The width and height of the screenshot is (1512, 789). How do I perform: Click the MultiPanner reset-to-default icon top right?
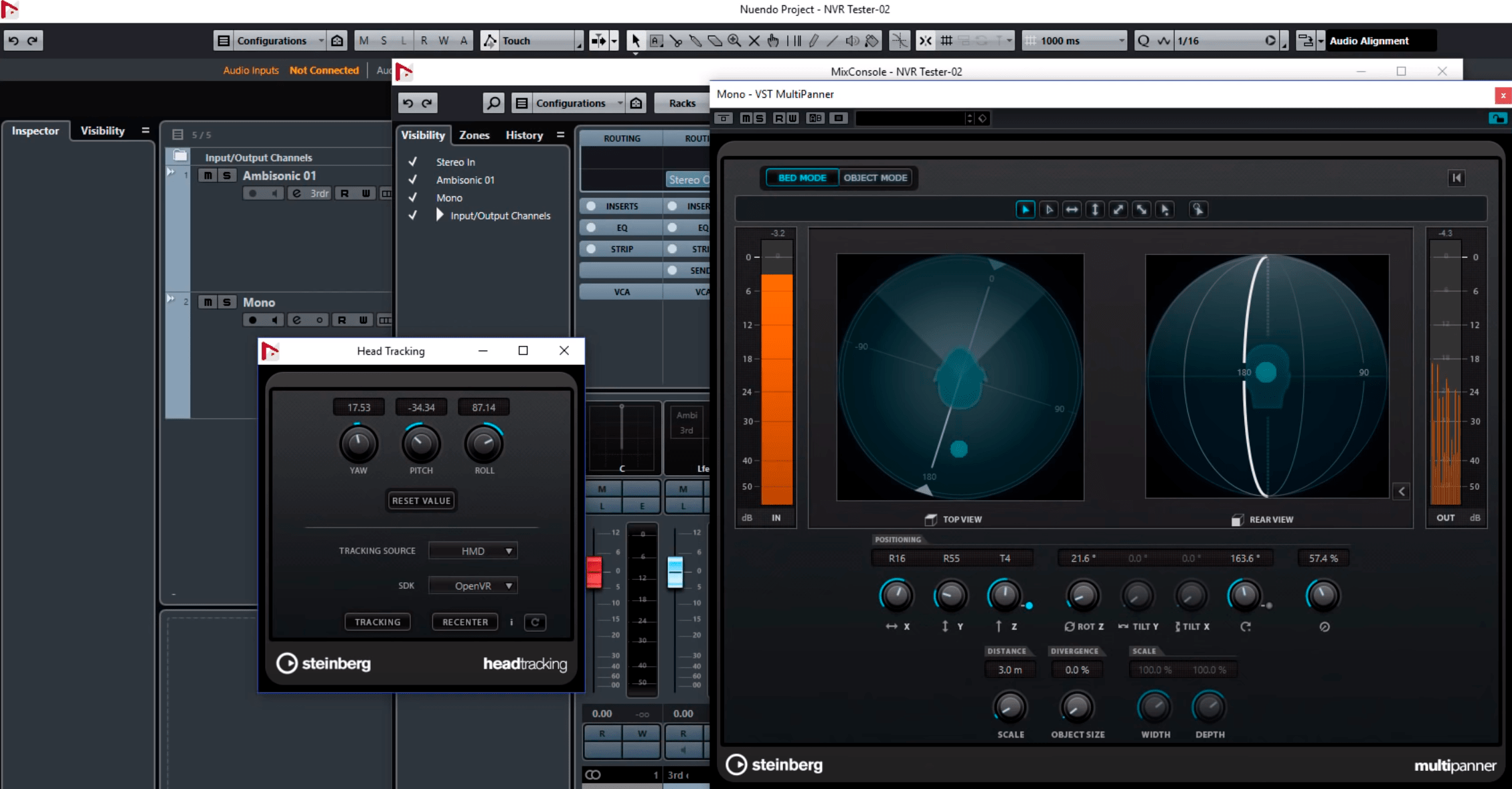pyautogui.click(x=1456, y=178)
